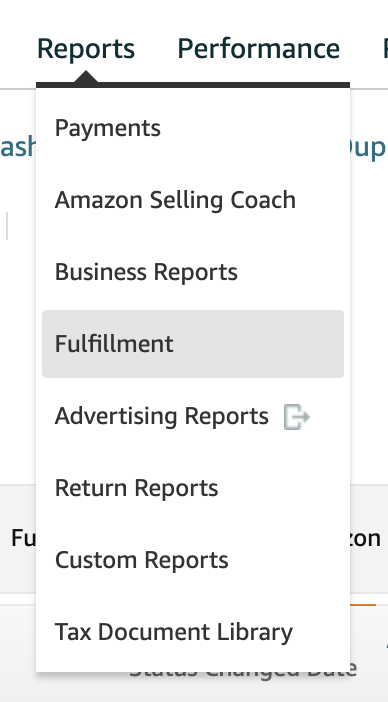Click the cut-off 'ash' link on left
Viewport: 388px width, 702px height.
tap(18, 146)
